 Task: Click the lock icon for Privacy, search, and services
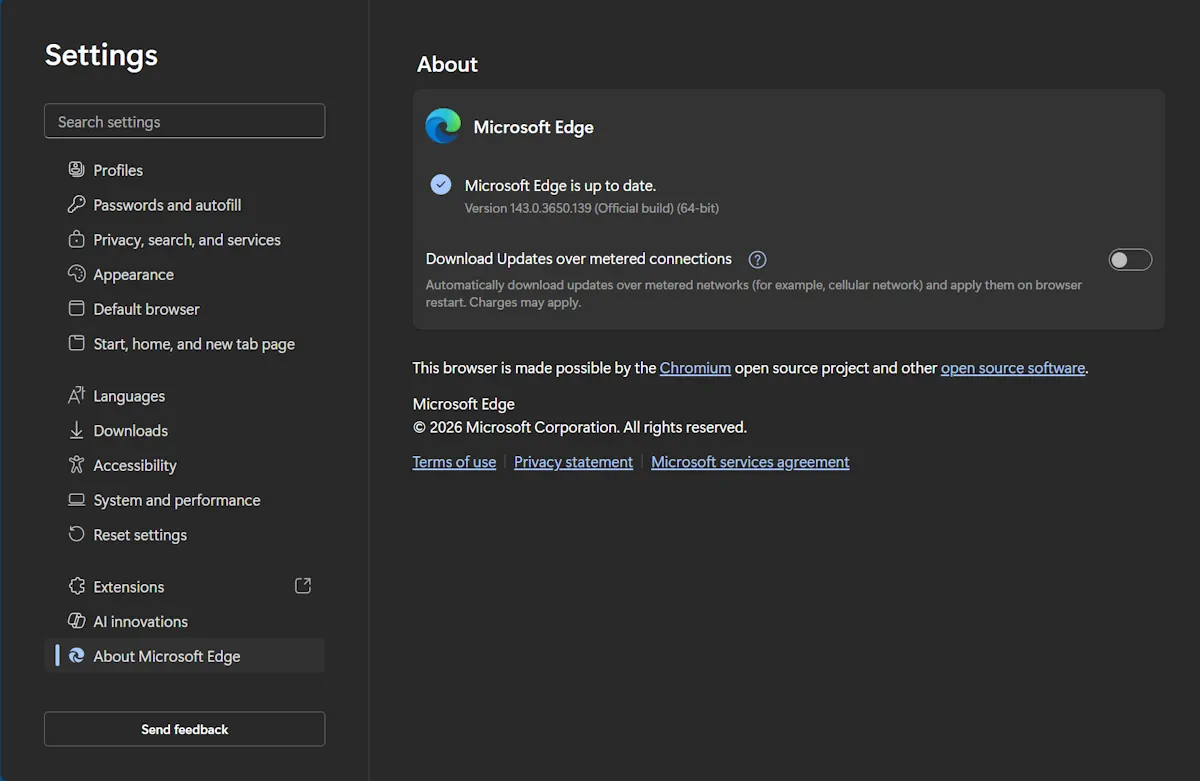coord(76,239)
